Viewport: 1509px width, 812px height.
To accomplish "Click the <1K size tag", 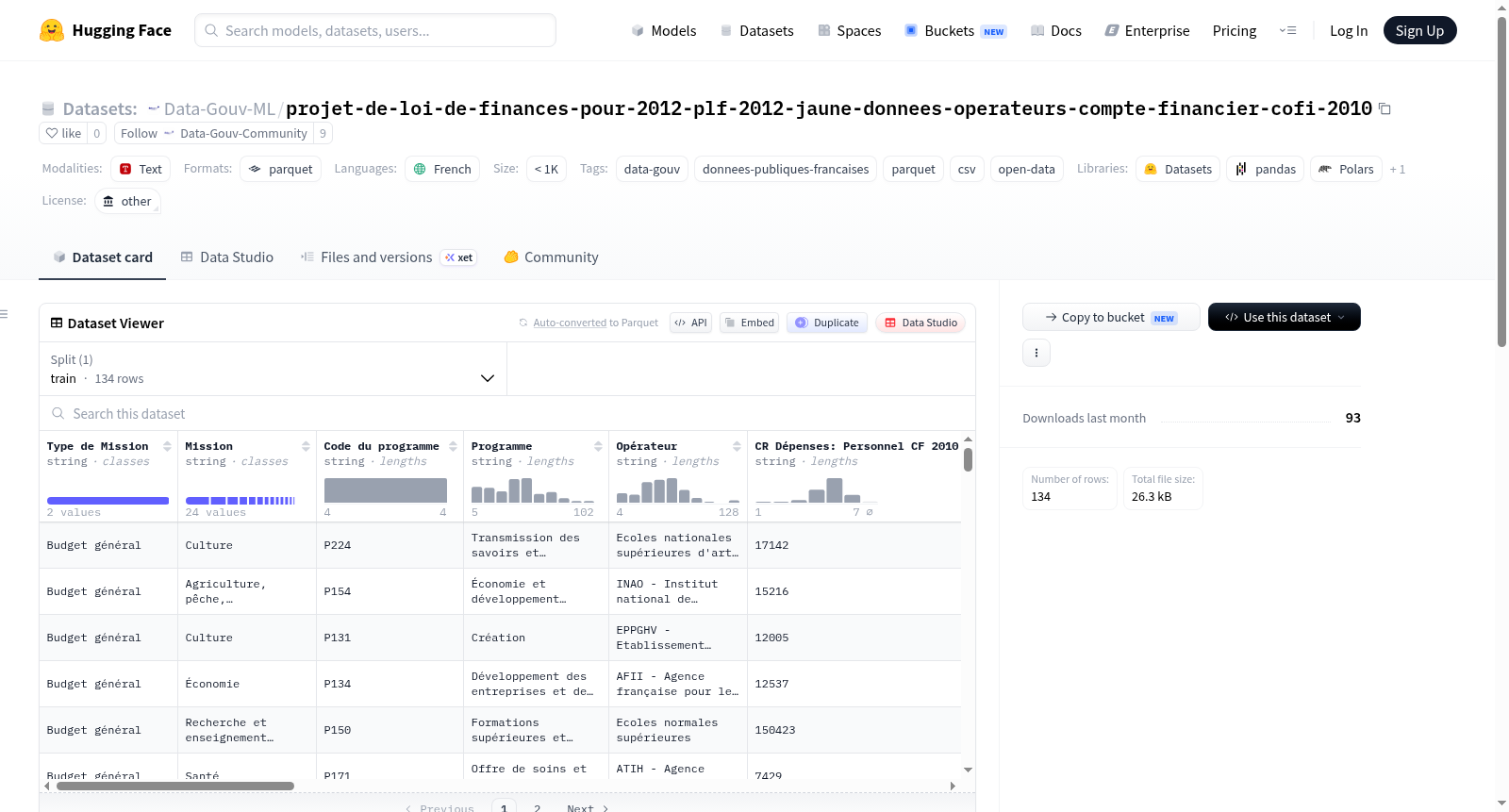I will 546,169.
